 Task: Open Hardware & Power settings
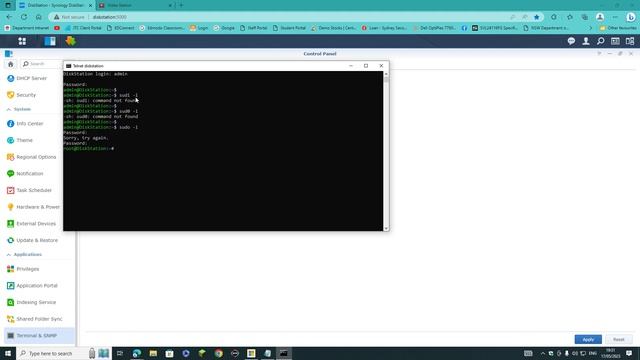[39, 207]
